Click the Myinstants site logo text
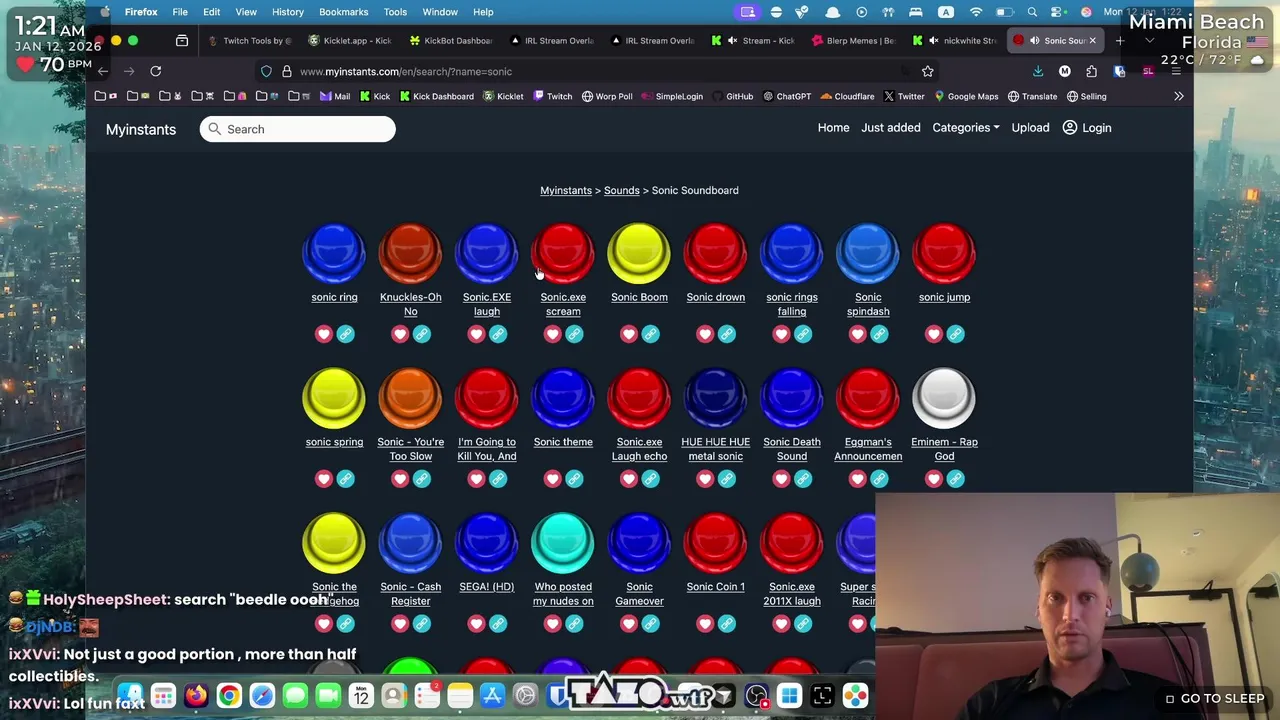Image resolution: width=1280 pixels, height=720 pixels. click(141, 129)
